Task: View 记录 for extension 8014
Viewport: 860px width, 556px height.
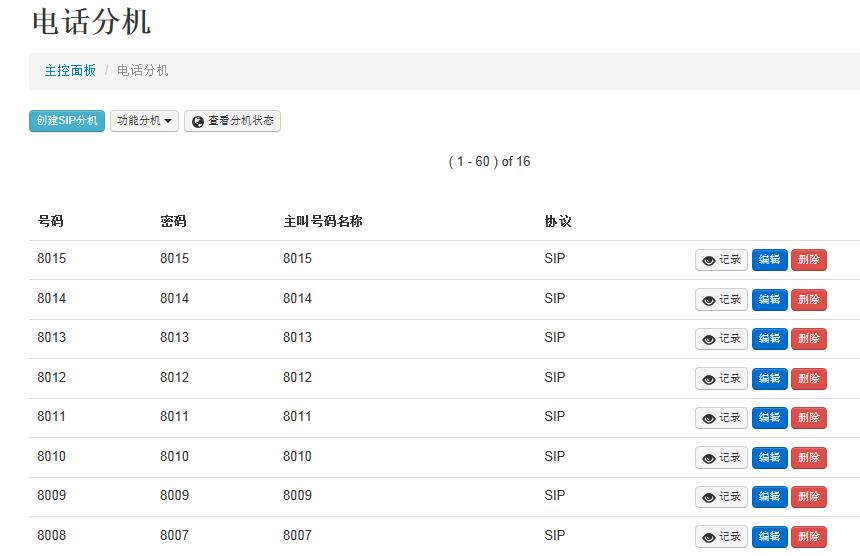Action: tap(721, 299)
